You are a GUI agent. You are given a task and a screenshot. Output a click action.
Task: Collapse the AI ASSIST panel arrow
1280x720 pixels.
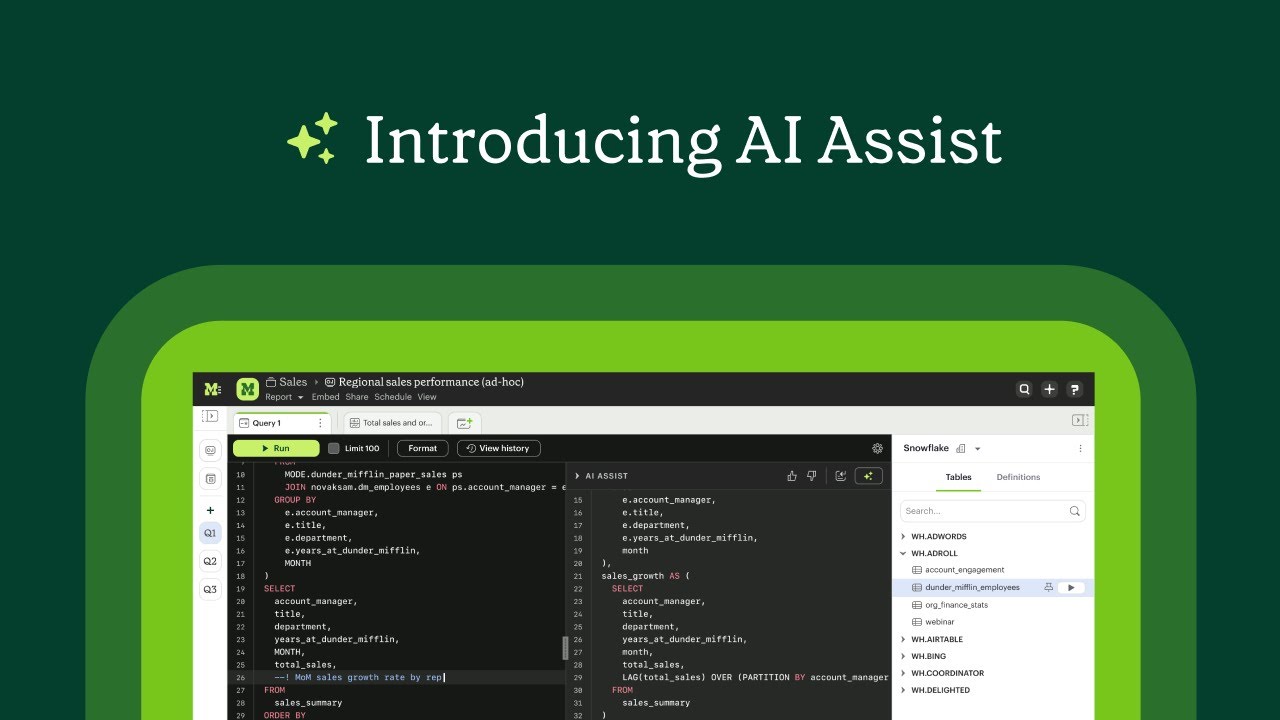[x=577, y=476]
